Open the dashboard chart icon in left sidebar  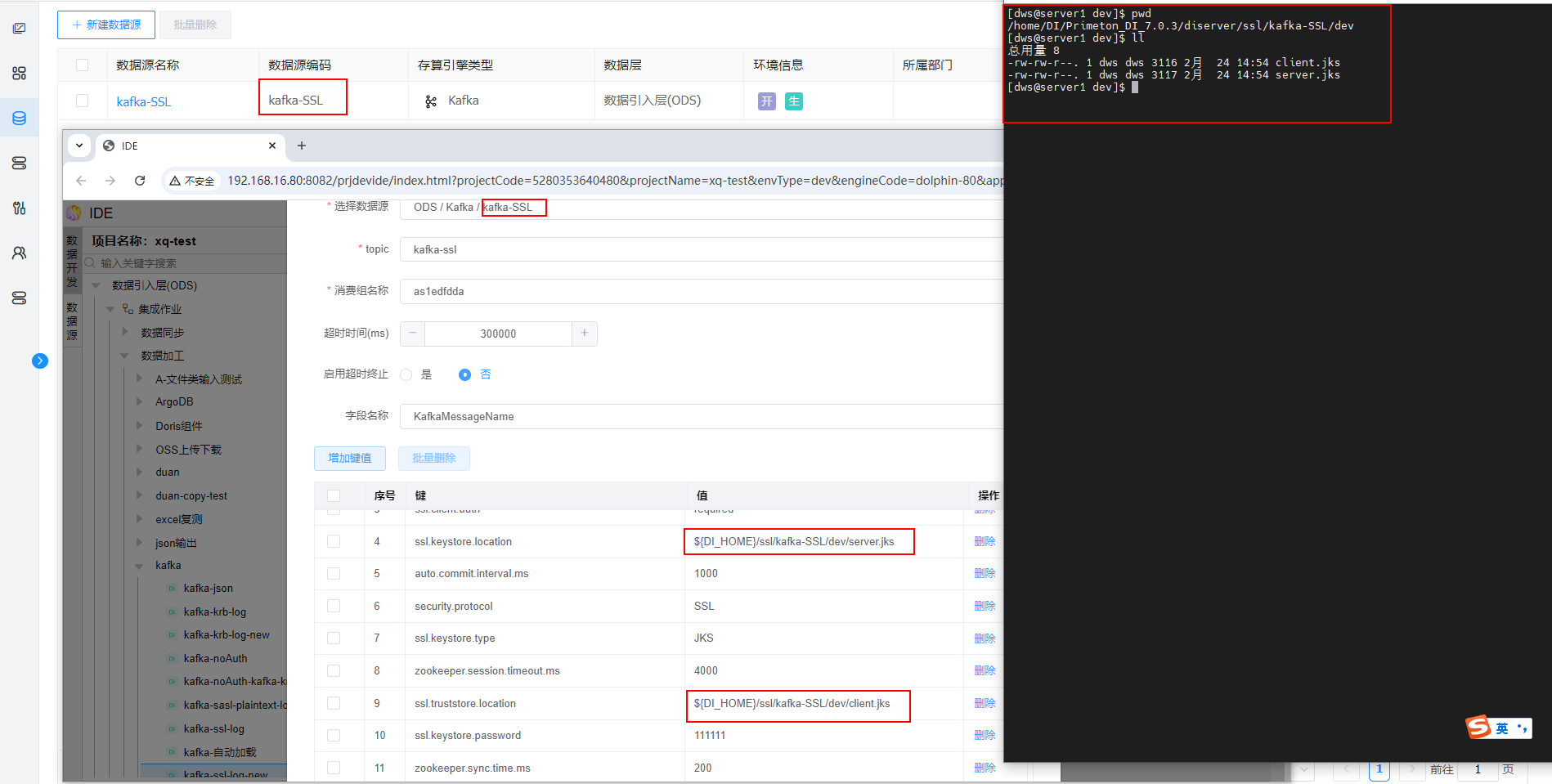20,29
